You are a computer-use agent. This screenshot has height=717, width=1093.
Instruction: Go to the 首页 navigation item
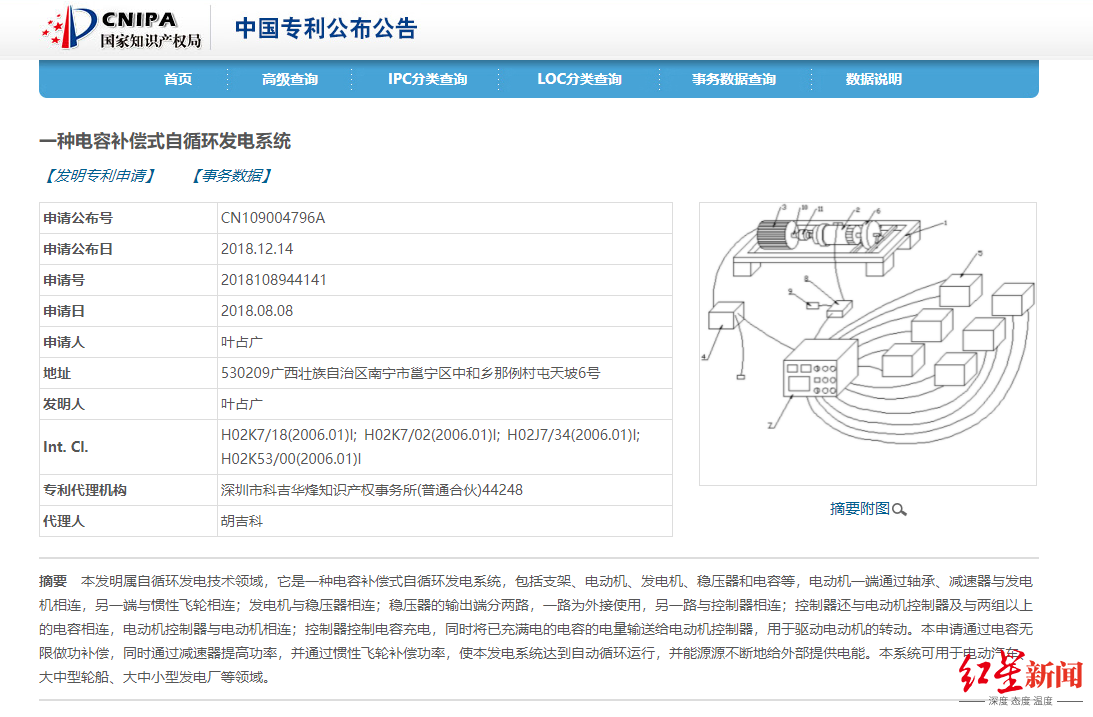tap(178, 80)
